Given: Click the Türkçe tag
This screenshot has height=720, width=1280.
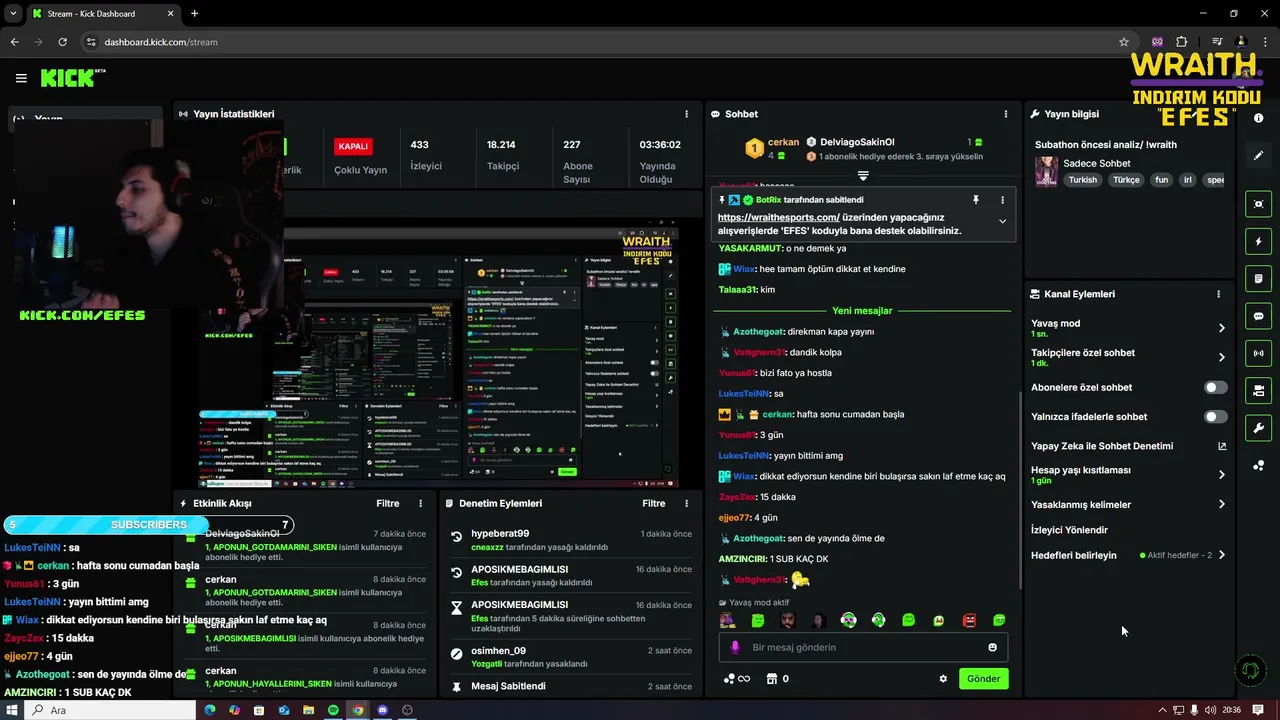Looking at the screenshot, I should point(1126,180).
